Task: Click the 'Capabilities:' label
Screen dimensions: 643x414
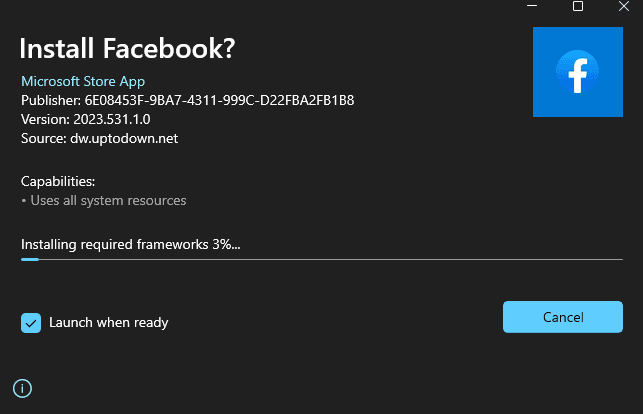Action: point(58,181)
